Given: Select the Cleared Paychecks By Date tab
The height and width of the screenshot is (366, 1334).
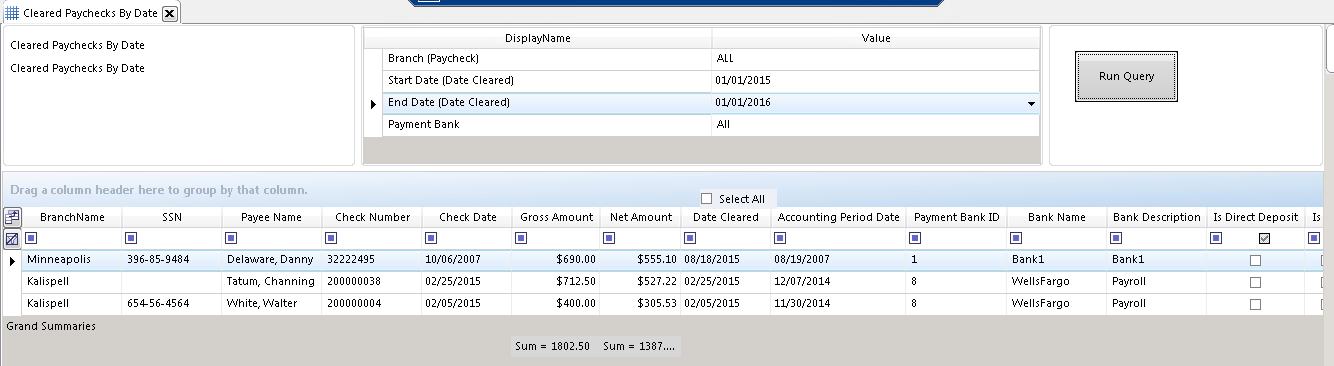Looking at the screenshot, I should pyautogui.click(x=90, y=13).
